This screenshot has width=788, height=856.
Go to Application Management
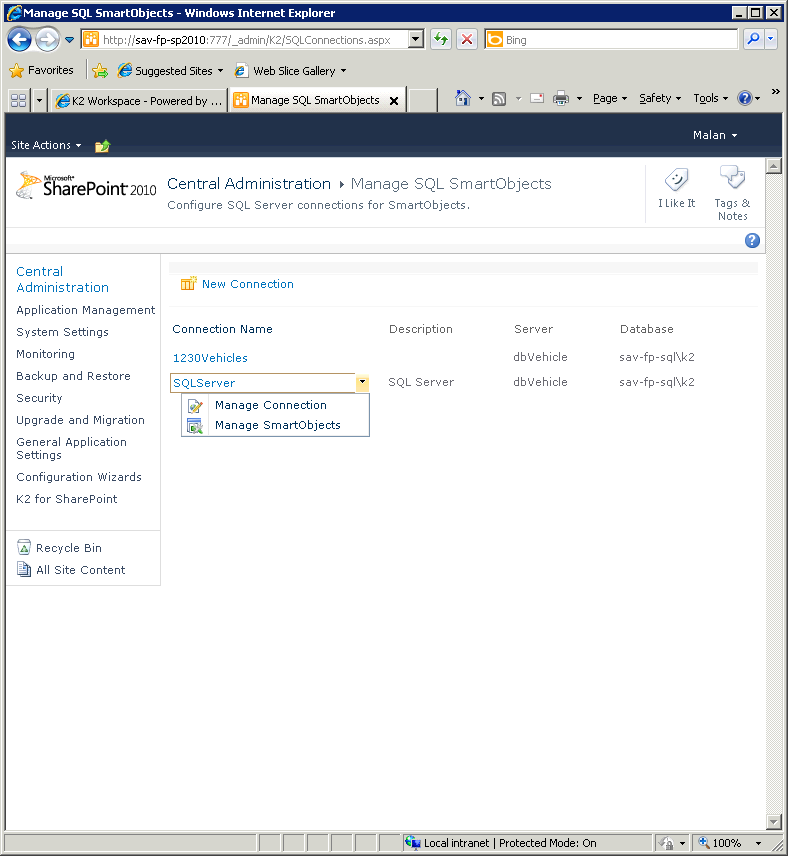[x=86, y=310]
